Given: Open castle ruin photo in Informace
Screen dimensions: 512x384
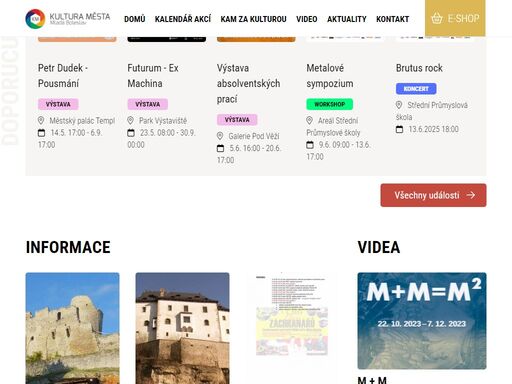Looking at the screenshot, I should point(72,328).
